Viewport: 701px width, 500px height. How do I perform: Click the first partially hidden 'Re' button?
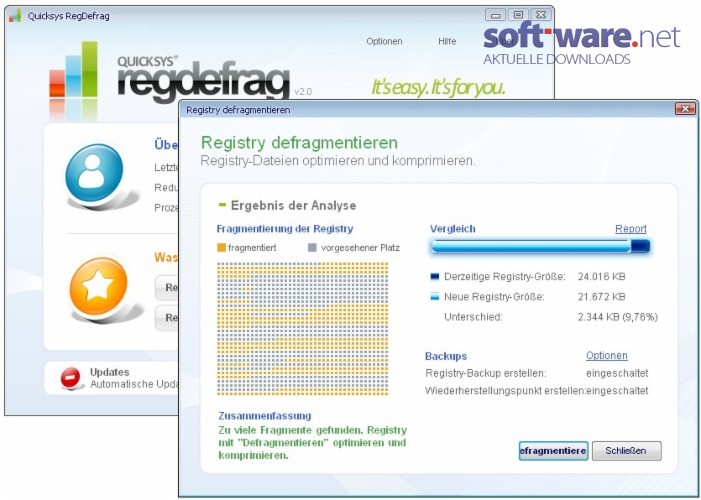(x=167, y=287)
